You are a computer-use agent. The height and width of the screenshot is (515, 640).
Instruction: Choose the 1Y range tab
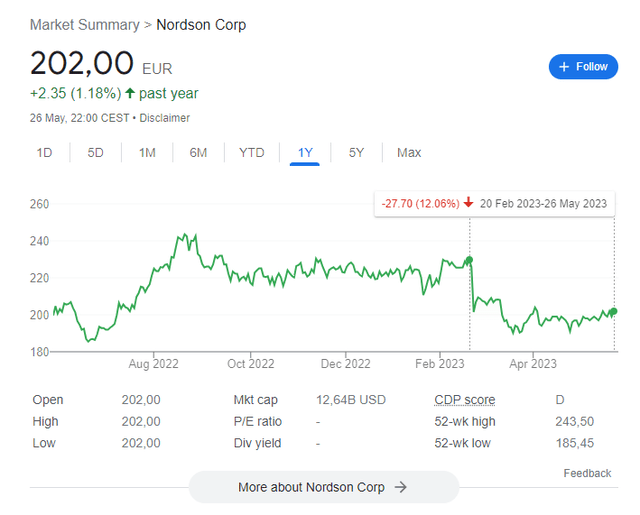pyautogui.click(x=305, y=153)
